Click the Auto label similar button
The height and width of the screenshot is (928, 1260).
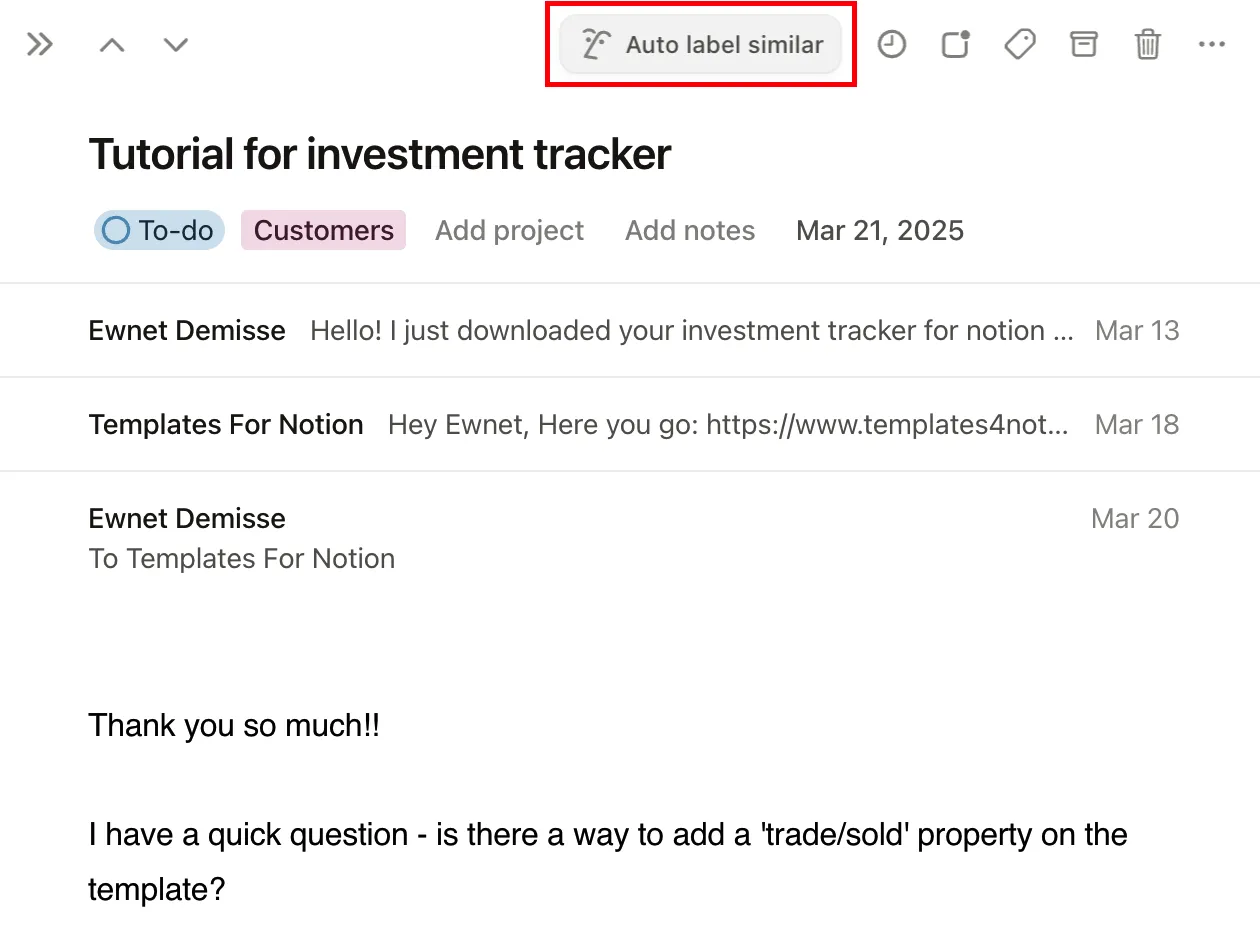pyautogui.click(x=700, y=44)
